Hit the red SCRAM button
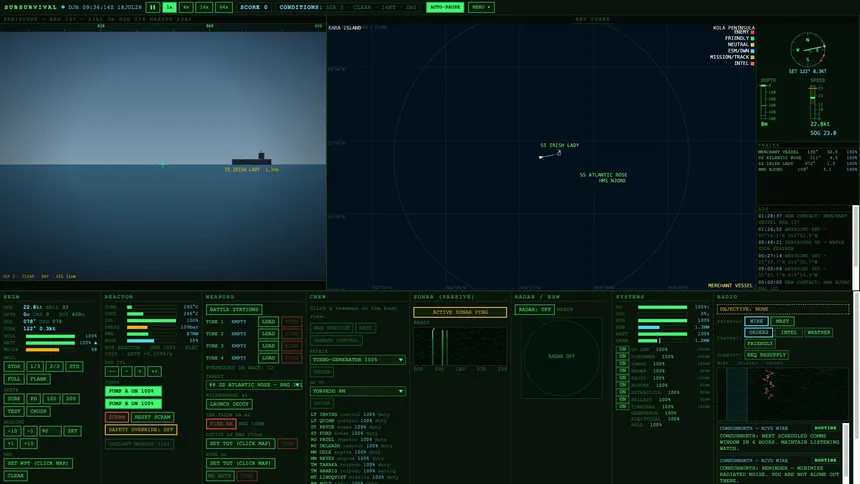Image resolution: width=860 pixels, height=484 pixels. pyautogui.click(x=116, y=417)
